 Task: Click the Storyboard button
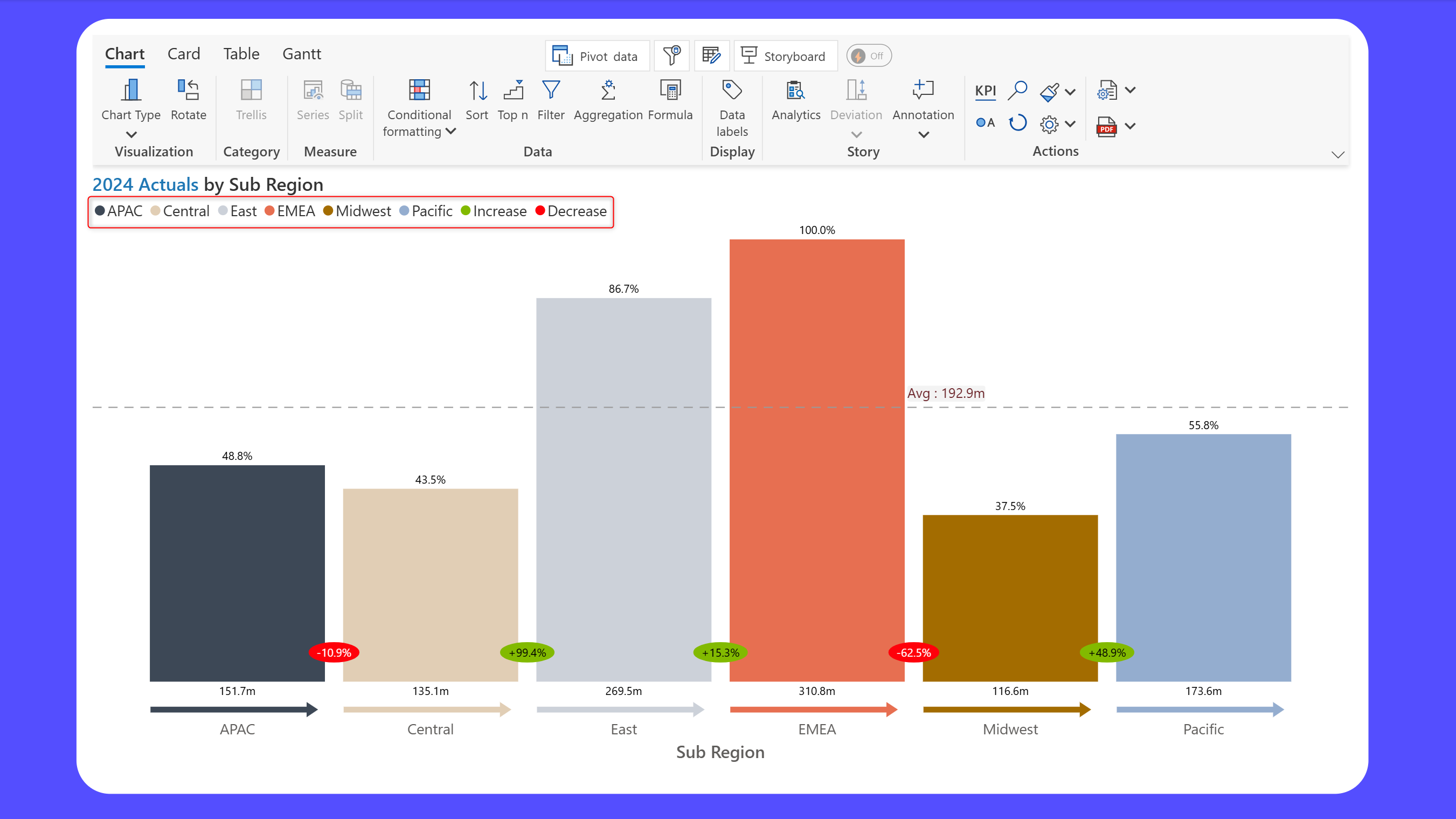785,56
